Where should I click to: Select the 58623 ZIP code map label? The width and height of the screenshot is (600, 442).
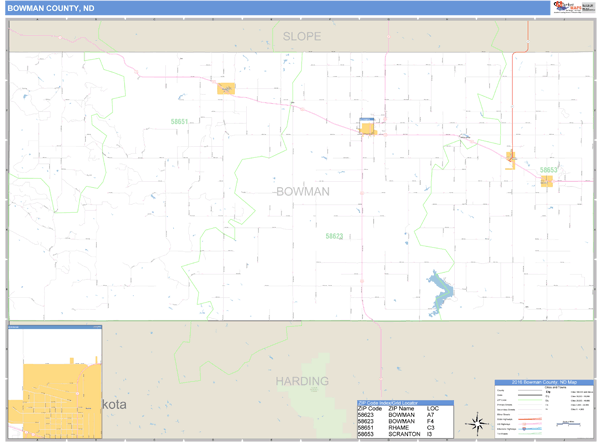point(334,236)
